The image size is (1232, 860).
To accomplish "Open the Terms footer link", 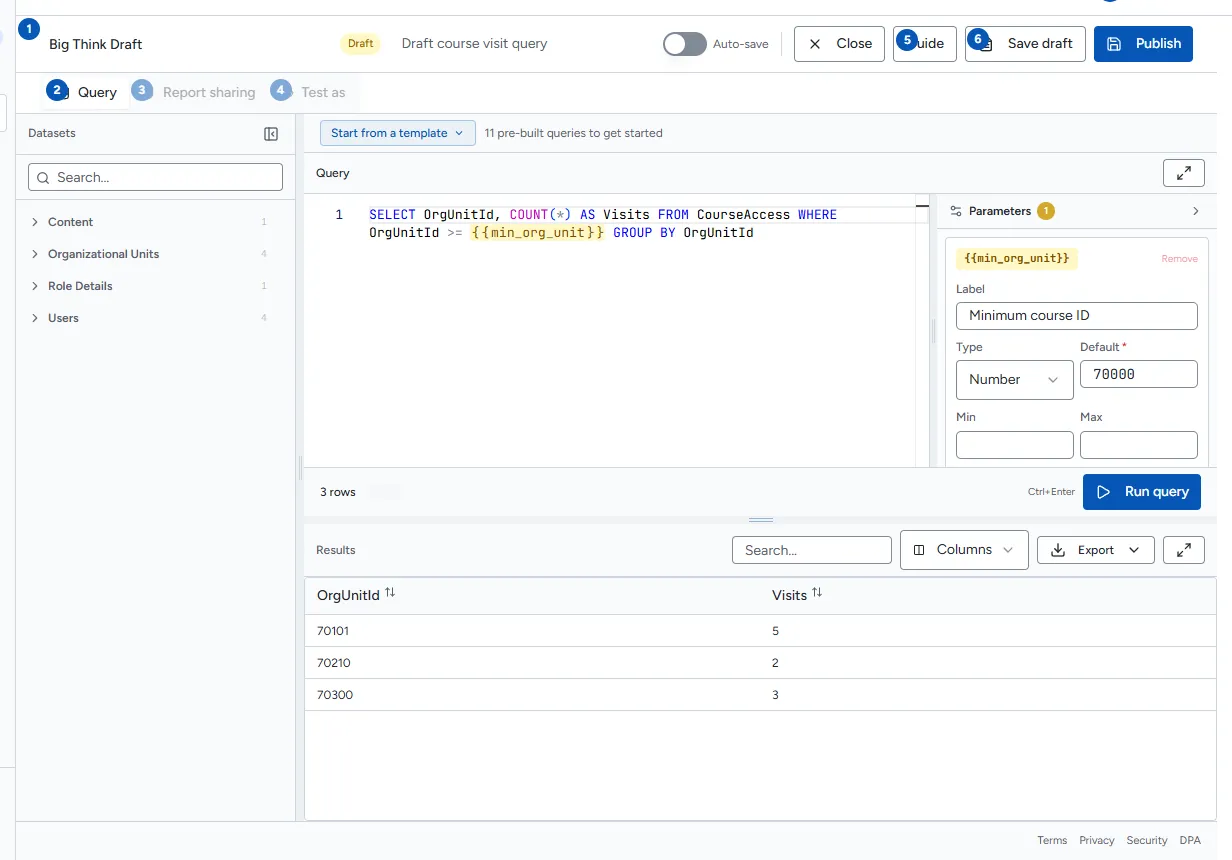I will (x=1052, y=841).
